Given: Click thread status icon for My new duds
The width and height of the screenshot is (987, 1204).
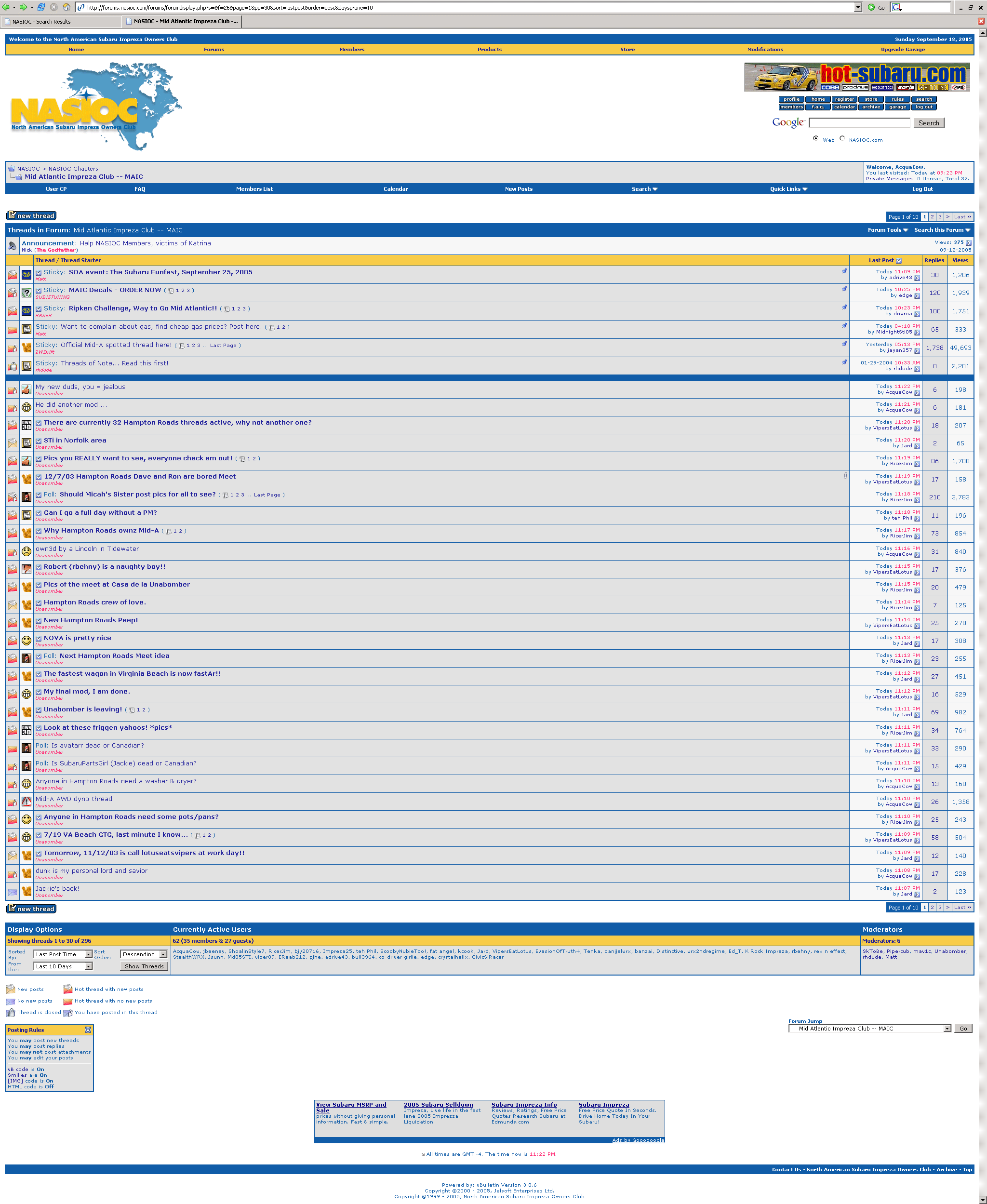Looking at the screenshot, I should [12, 390].
